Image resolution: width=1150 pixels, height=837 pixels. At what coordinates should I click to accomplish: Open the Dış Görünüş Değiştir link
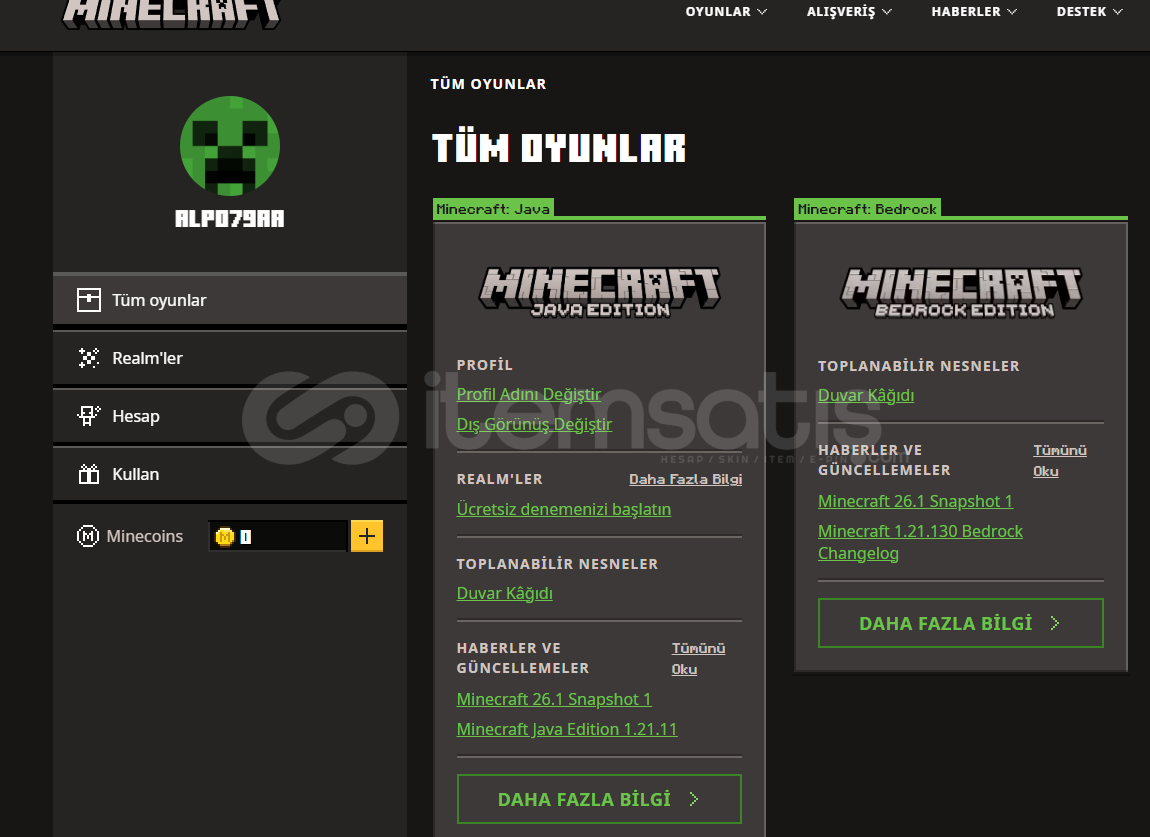coord(534,424)
